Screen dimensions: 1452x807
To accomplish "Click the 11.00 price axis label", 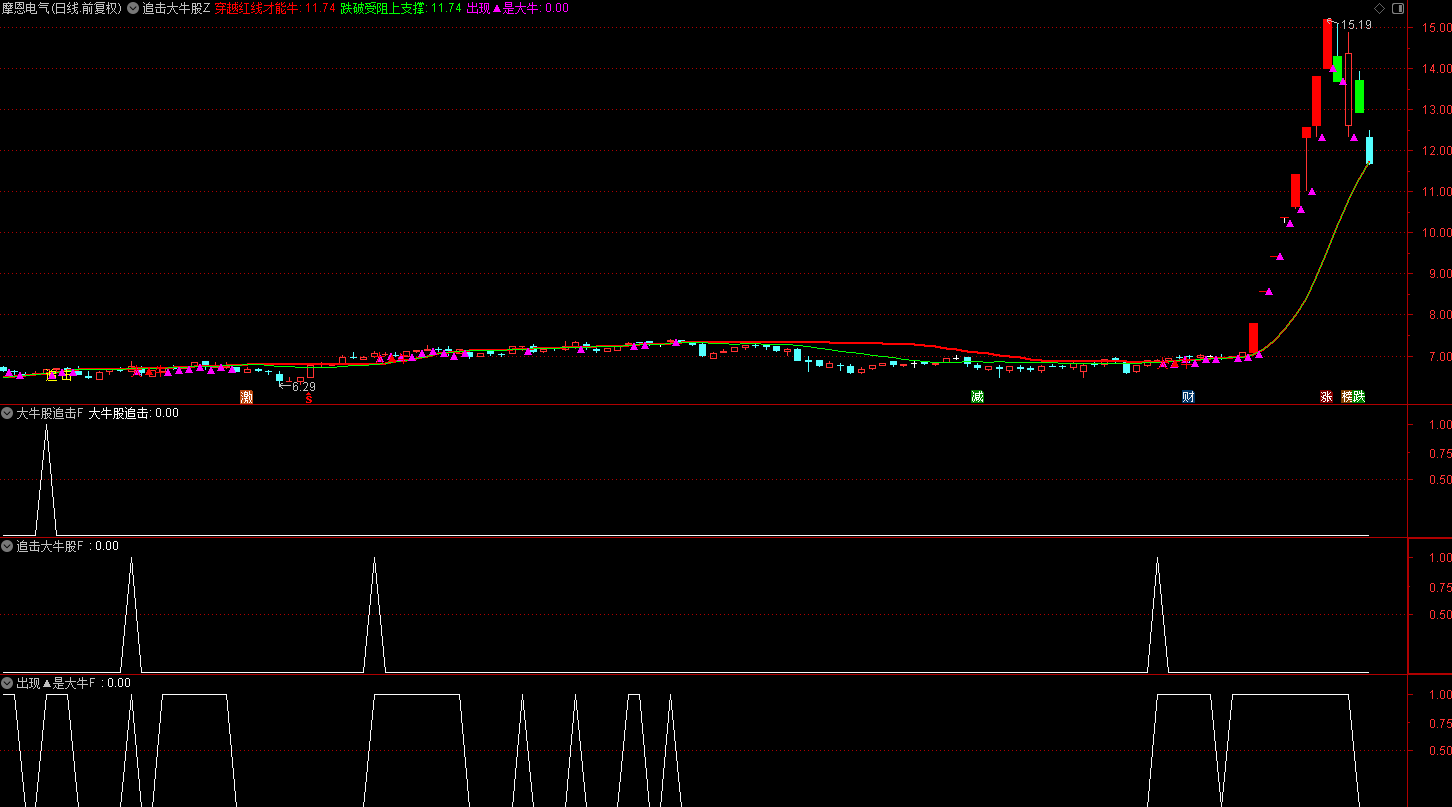I will [1436, 192].
